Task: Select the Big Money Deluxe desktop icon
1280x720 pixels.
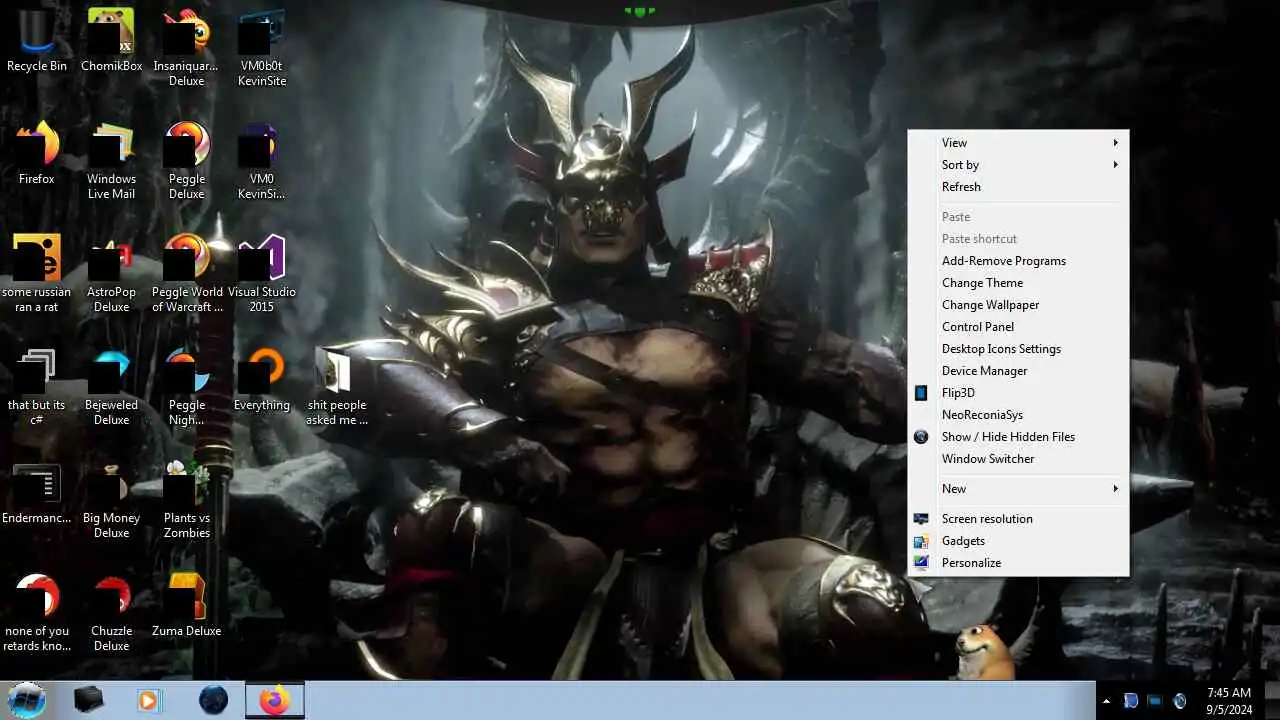Action: tap(111, 499)
